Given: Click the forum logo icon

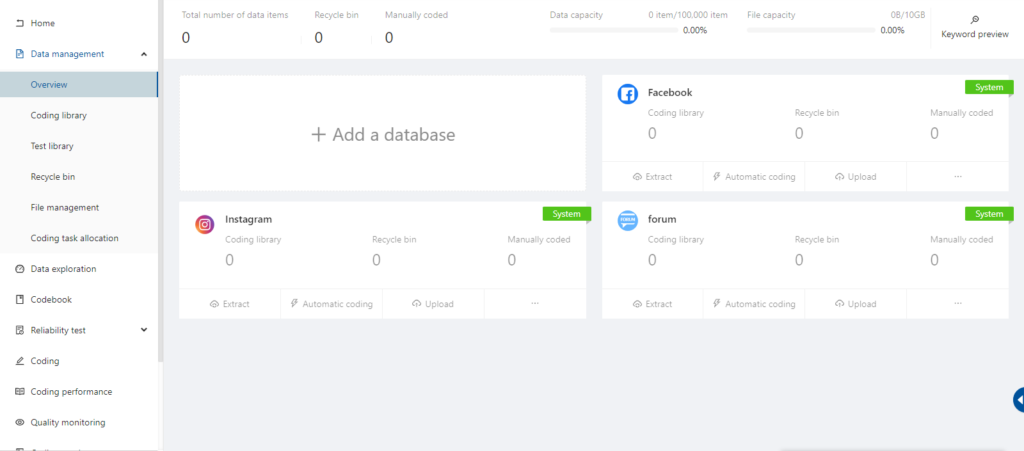Looking at the screenshot, I should click(x=628, y=221).
